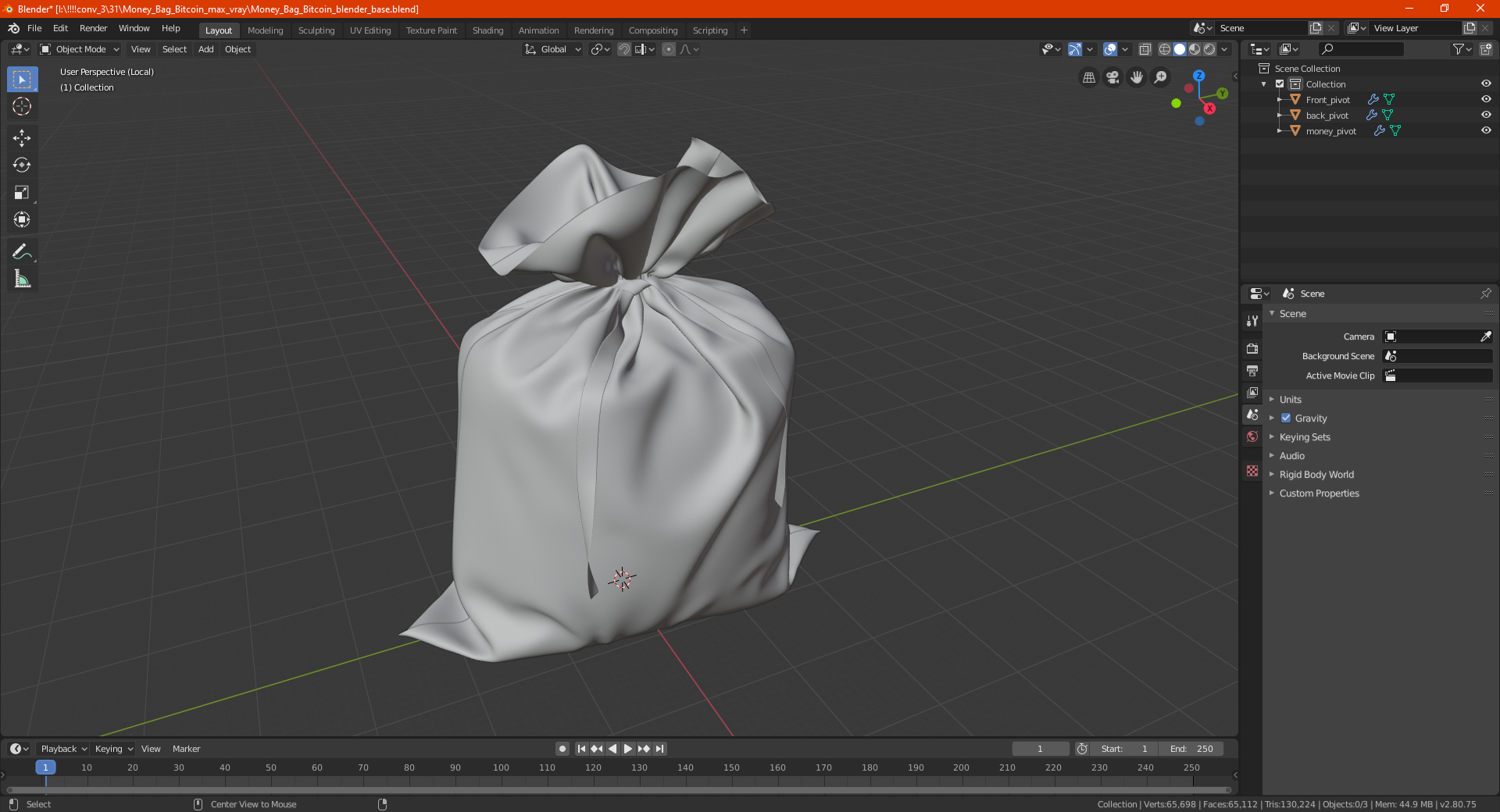Screen dimensions: 1500x812
Task: Activate the 3D Cursor tool
Action: point(22,107)
